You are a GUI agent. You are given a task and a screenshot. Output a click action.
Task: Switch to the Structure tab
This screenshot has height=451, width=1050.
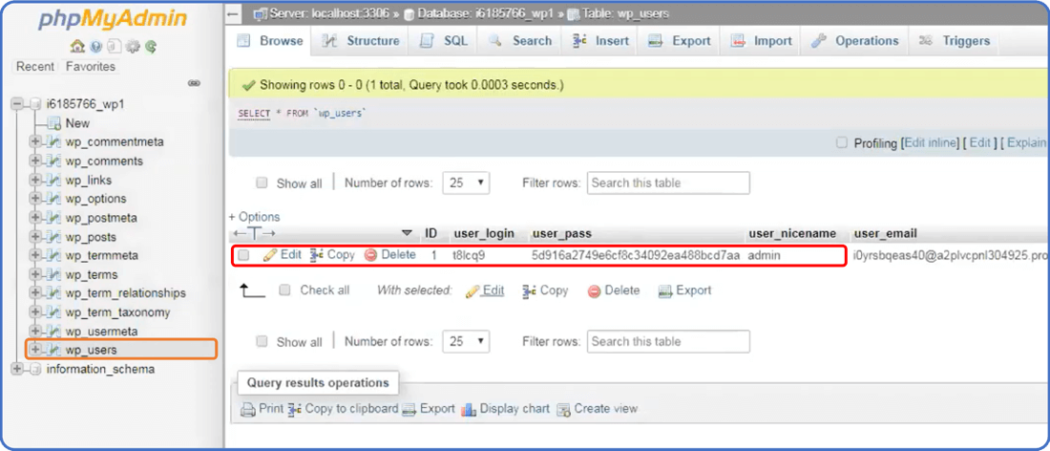tap(362, 41)
